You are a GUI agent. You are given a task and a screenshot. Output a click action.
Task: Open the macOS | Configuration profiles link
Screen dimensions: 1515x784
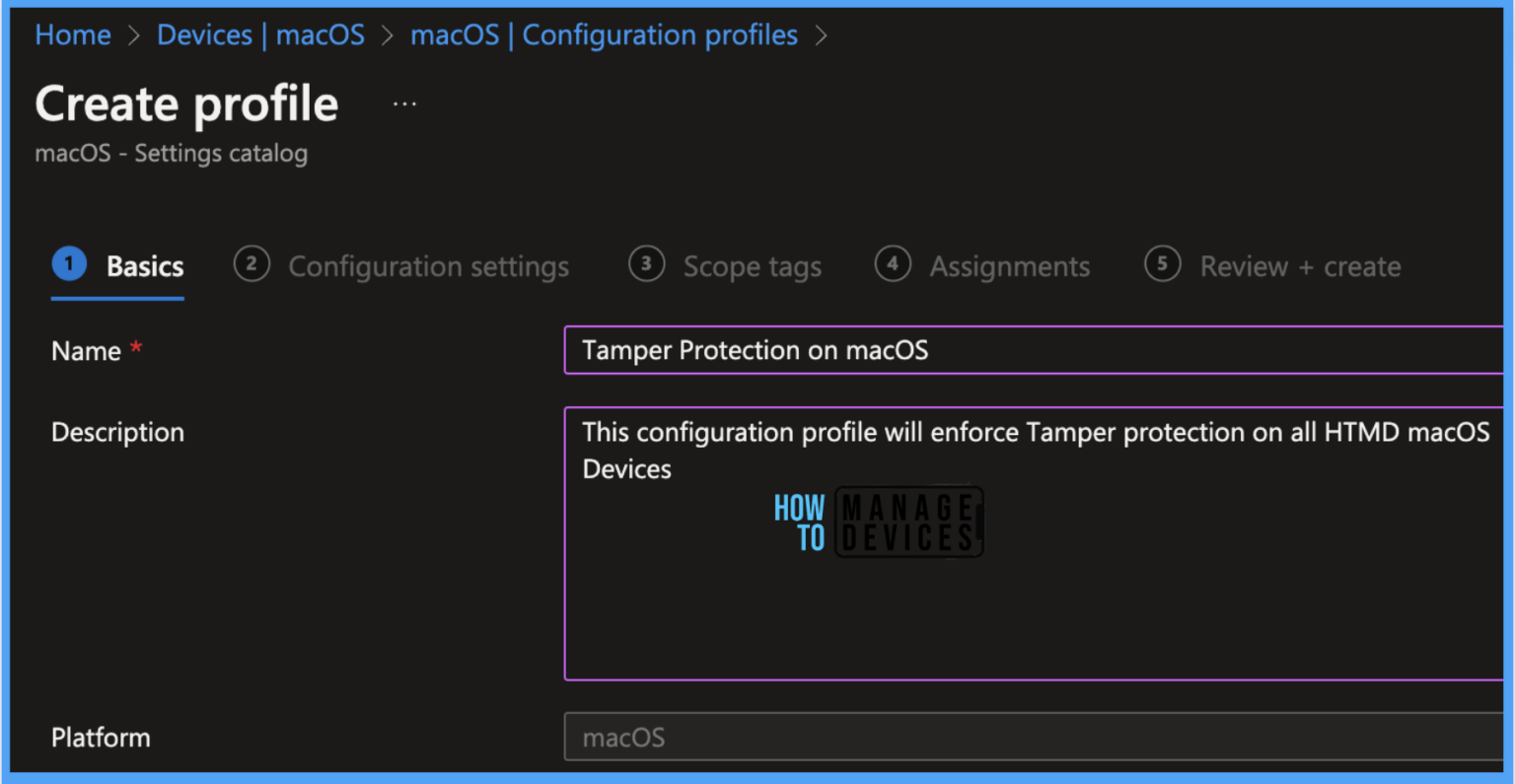point(604,35)
